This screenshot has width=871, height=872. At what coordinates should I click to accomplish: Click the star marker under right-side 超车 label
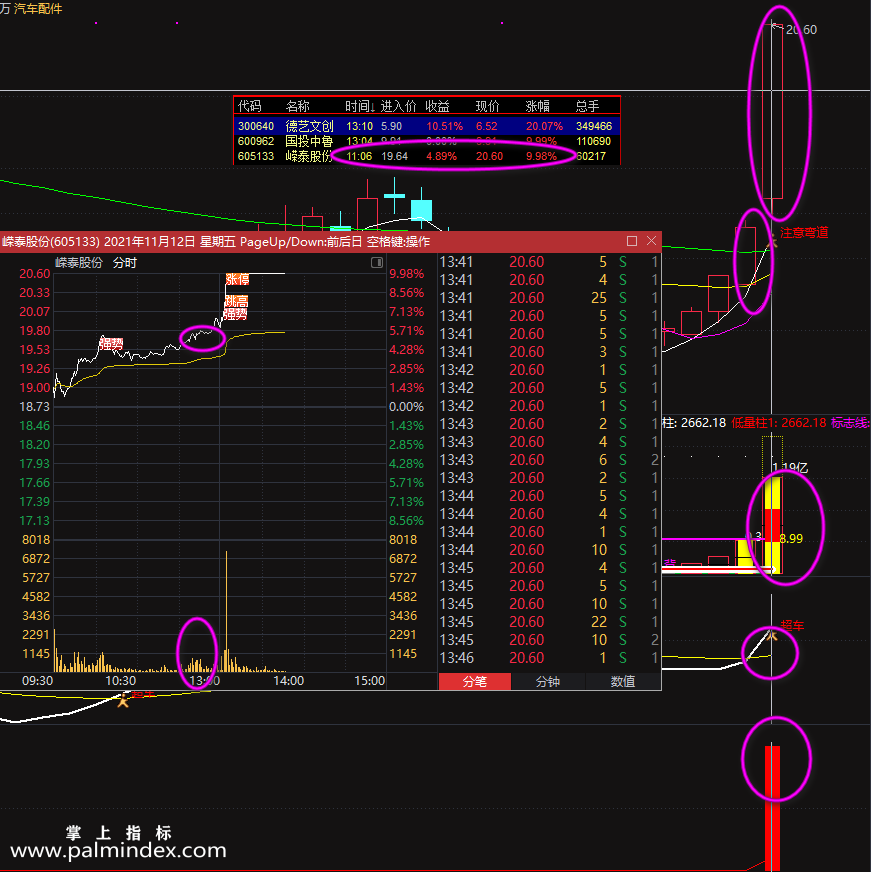(771, 635)
